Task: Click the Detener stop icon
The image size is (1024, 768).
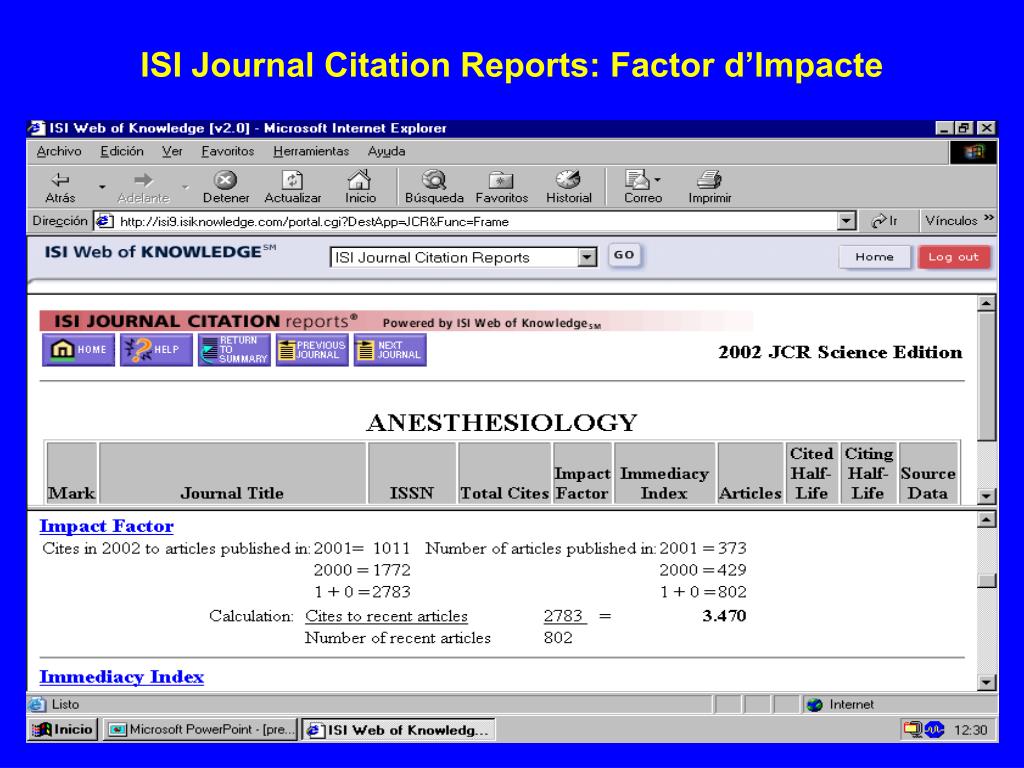Action: click(225, 180)
